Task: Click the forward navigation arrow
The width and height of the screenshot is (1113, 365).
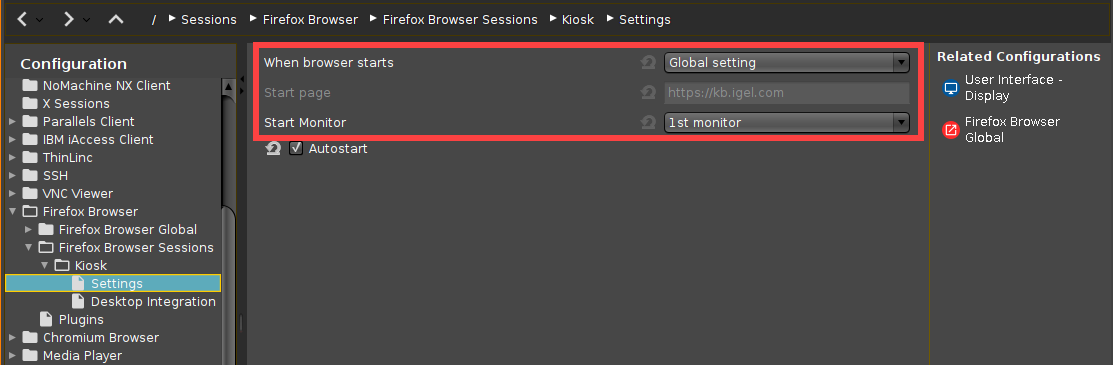Action: (68, 20)
